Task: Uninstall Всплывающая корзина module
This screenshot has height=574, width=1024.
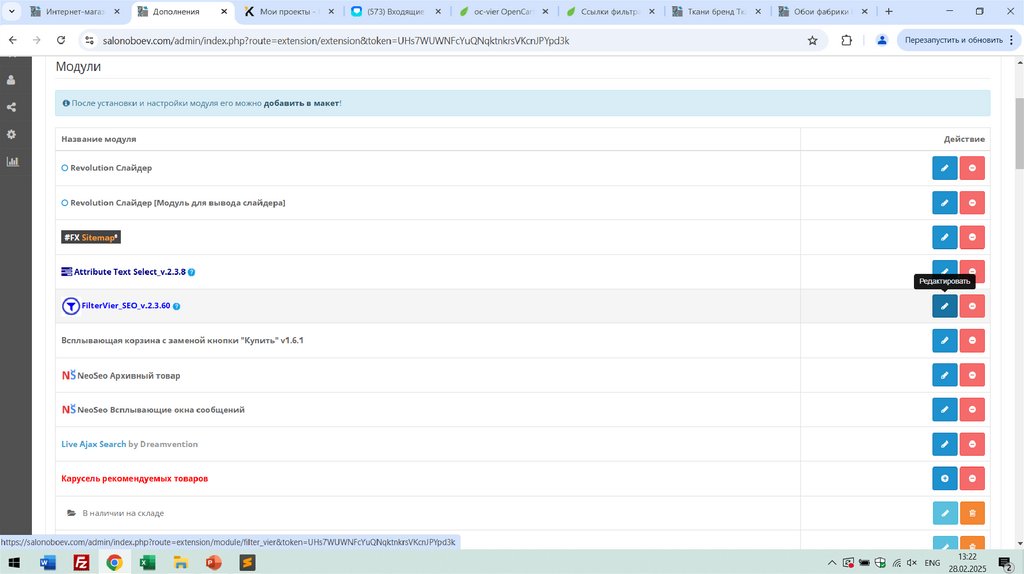Action: coord(972,340)
